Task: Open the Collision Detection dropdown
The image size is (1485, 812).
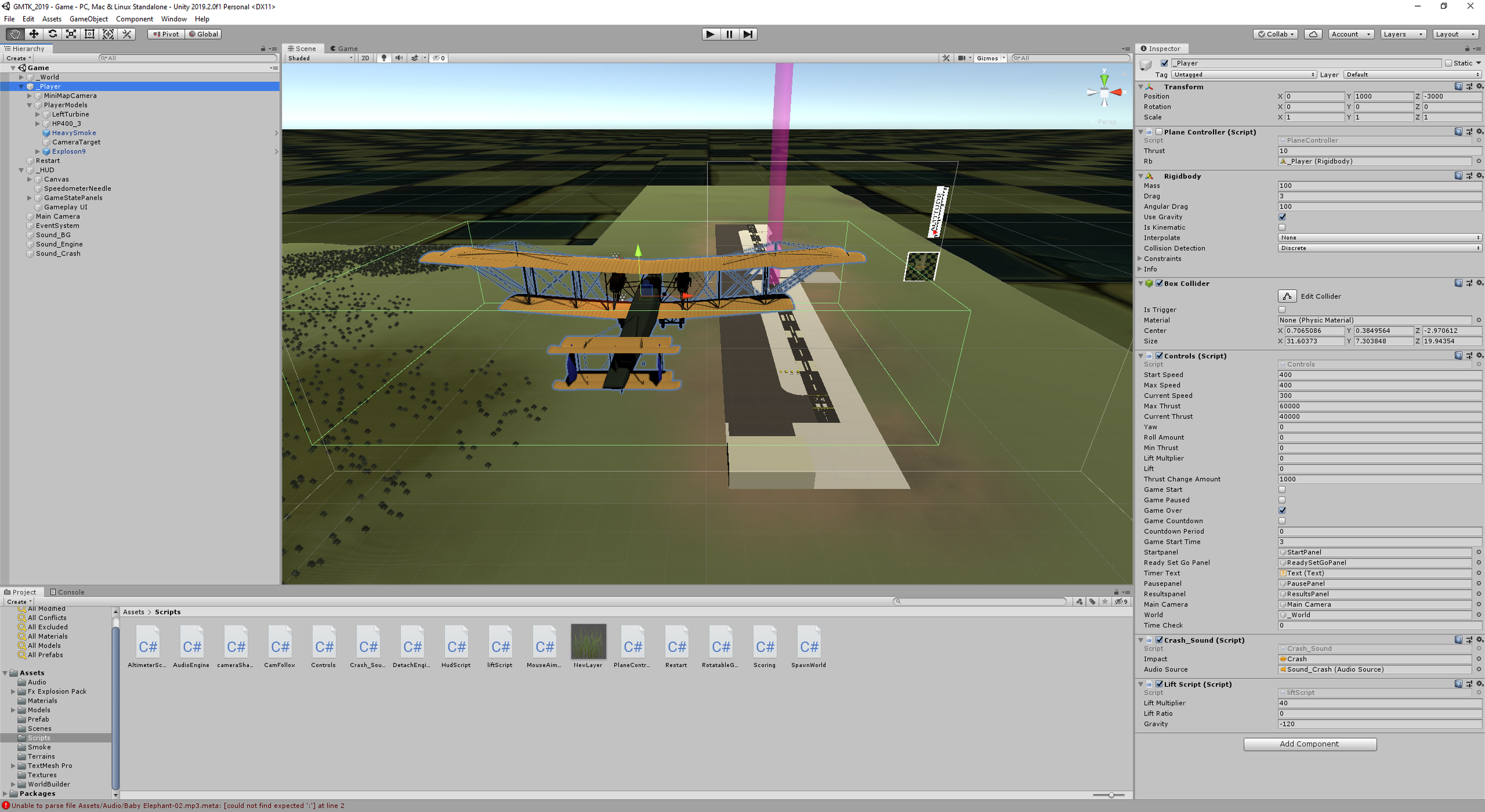Action: coord(1379,248)
